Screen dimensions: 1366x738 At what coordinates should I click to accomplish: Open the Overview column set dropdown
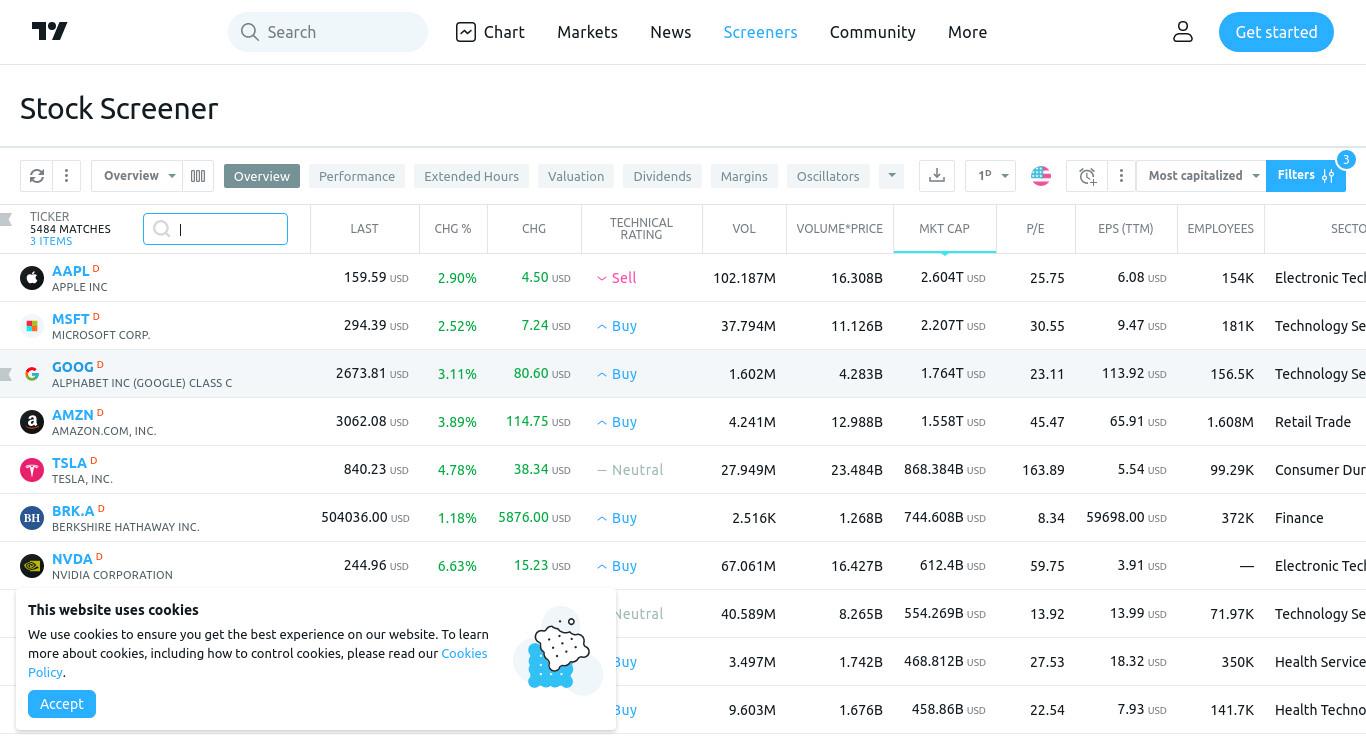tap(137, 176)
